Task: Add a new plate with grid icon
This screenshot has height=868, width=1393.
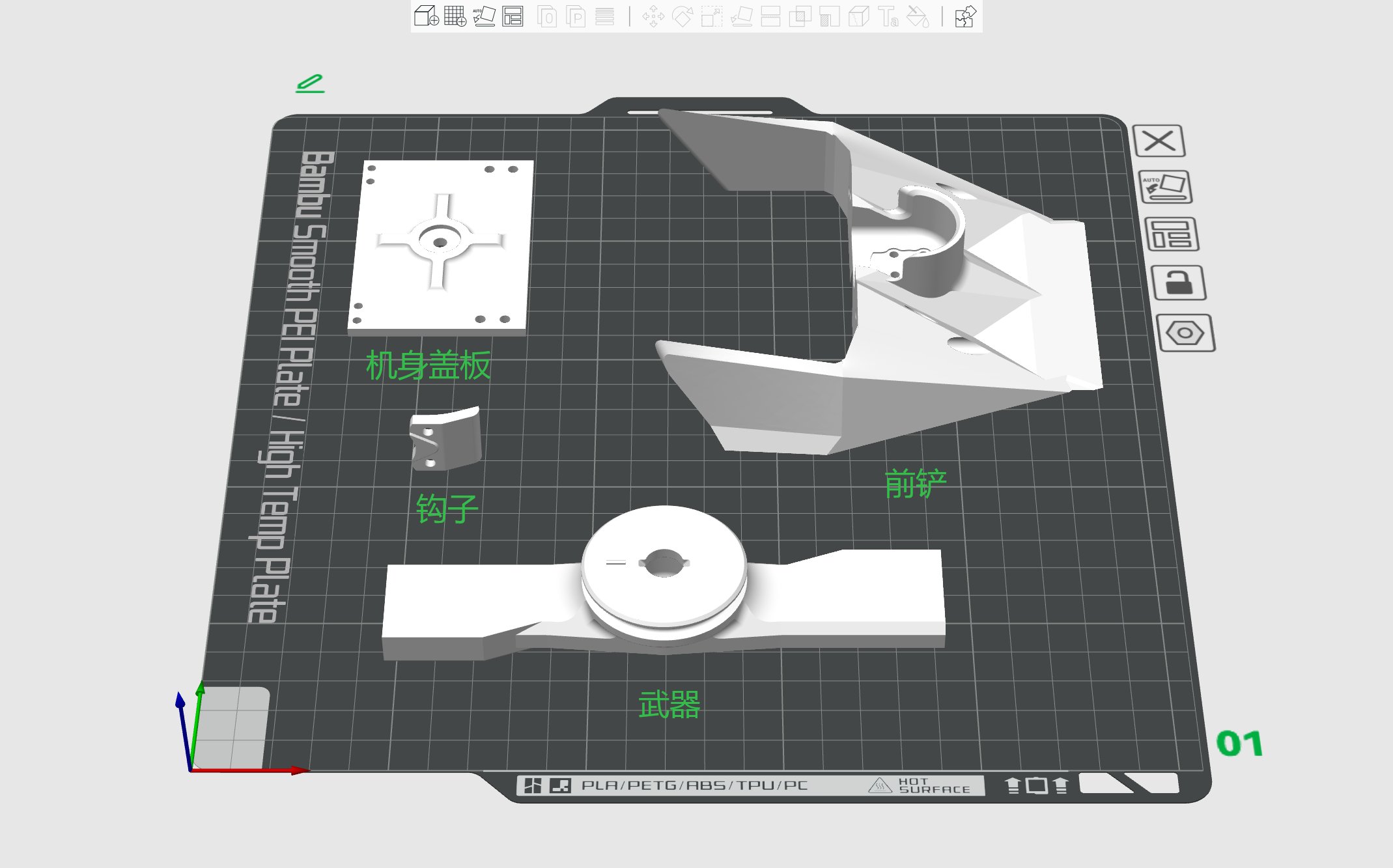Action: coord(455,16)
